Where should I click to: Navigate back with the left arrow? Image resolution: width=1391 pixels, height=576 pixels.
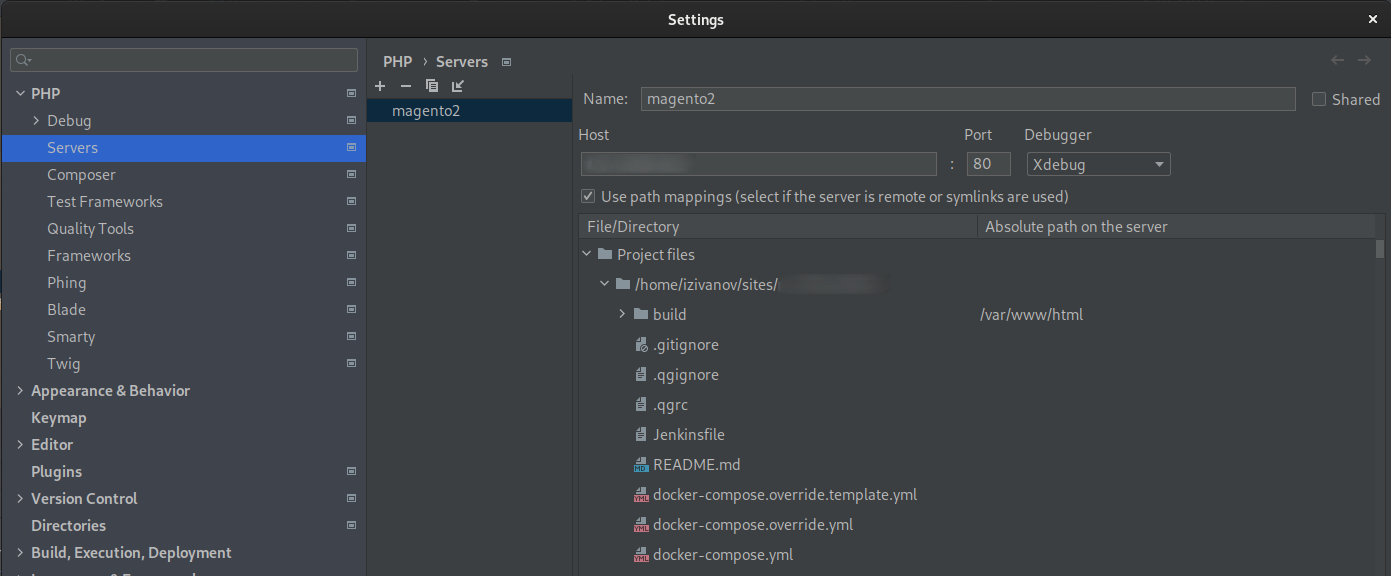1337,60
